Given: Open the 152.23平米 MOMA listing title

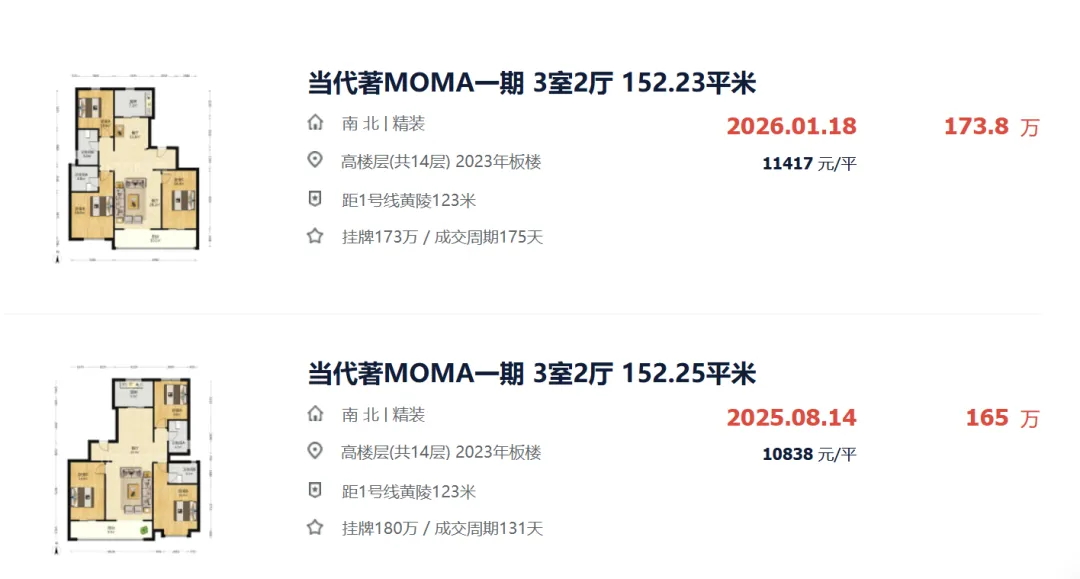Looking at the screenshot, I should [x=531, y=83].
